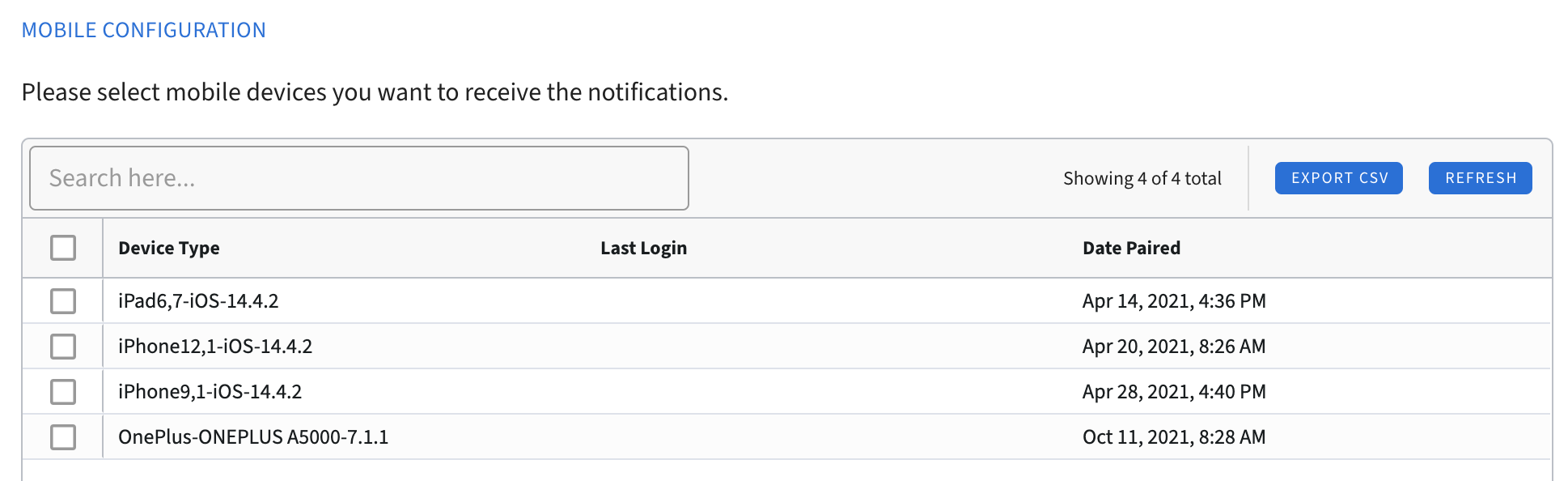
Task: Click the date Apr 14, 2021, 4:36 PM
Action: (1174, 300)
